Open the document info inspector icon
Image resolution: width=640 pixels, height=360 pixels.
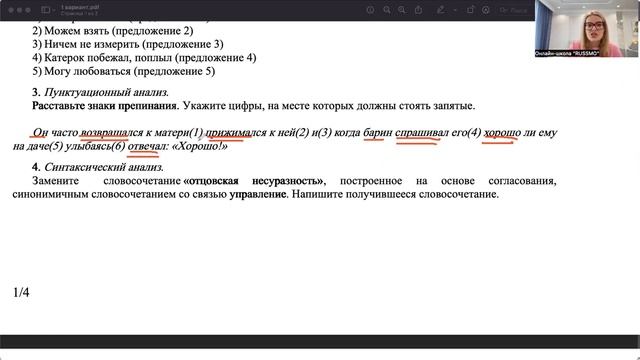370,10
